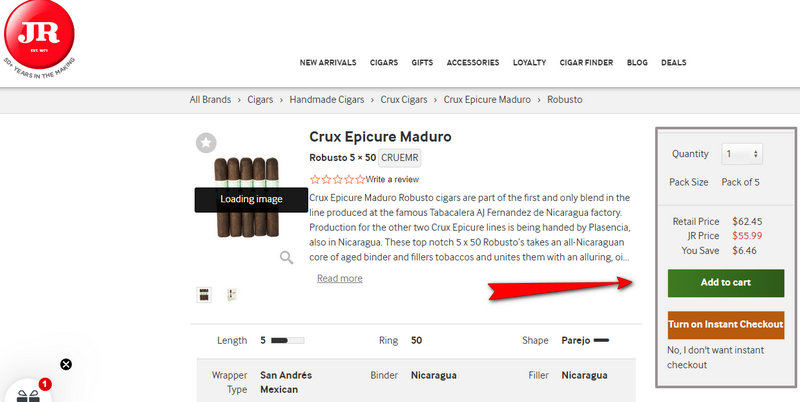Click the magnifier zoom icon under image

pos(286,257)
